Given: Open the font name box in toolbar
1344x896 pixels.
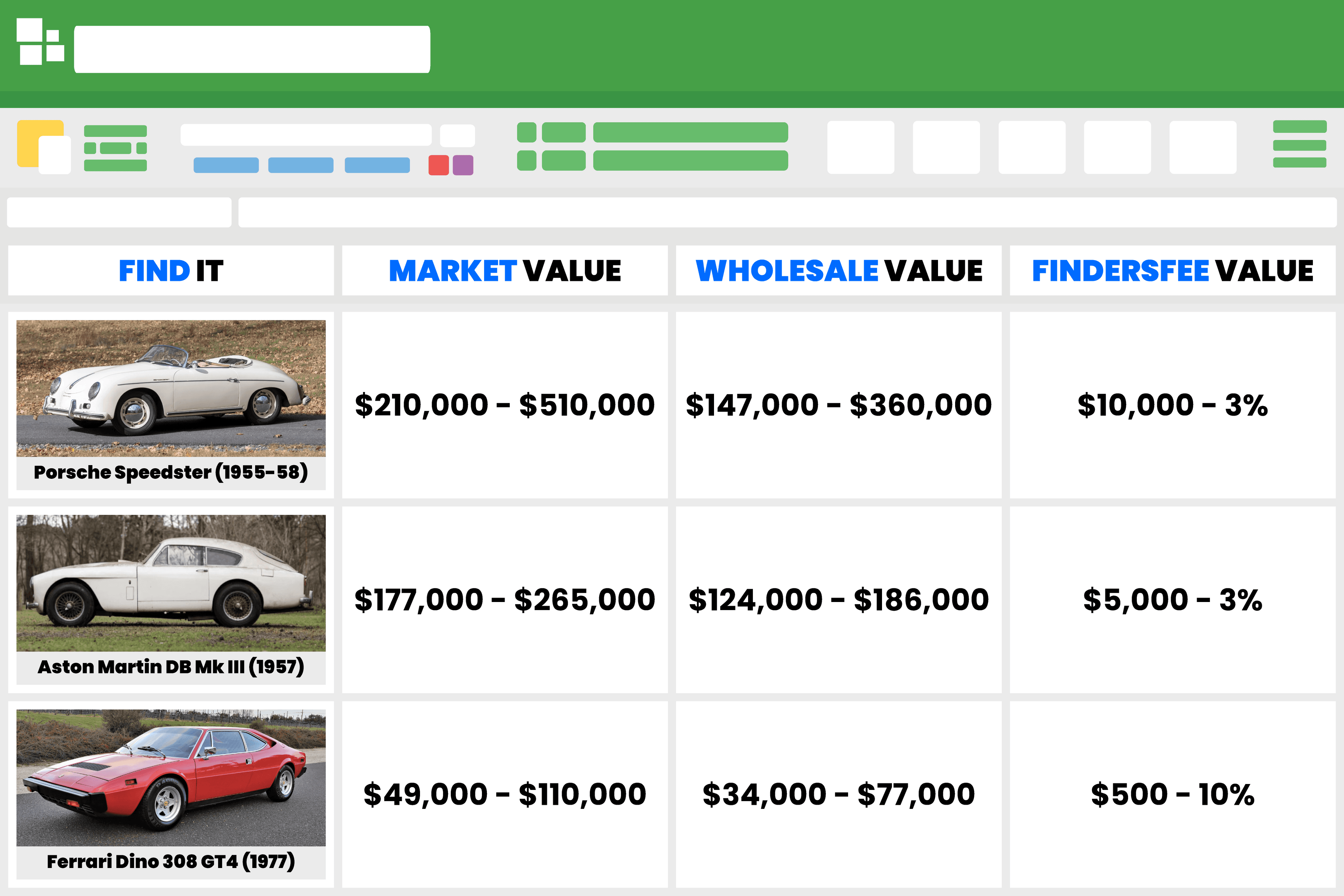Looking at the screenshot, I should pos(306,135).
